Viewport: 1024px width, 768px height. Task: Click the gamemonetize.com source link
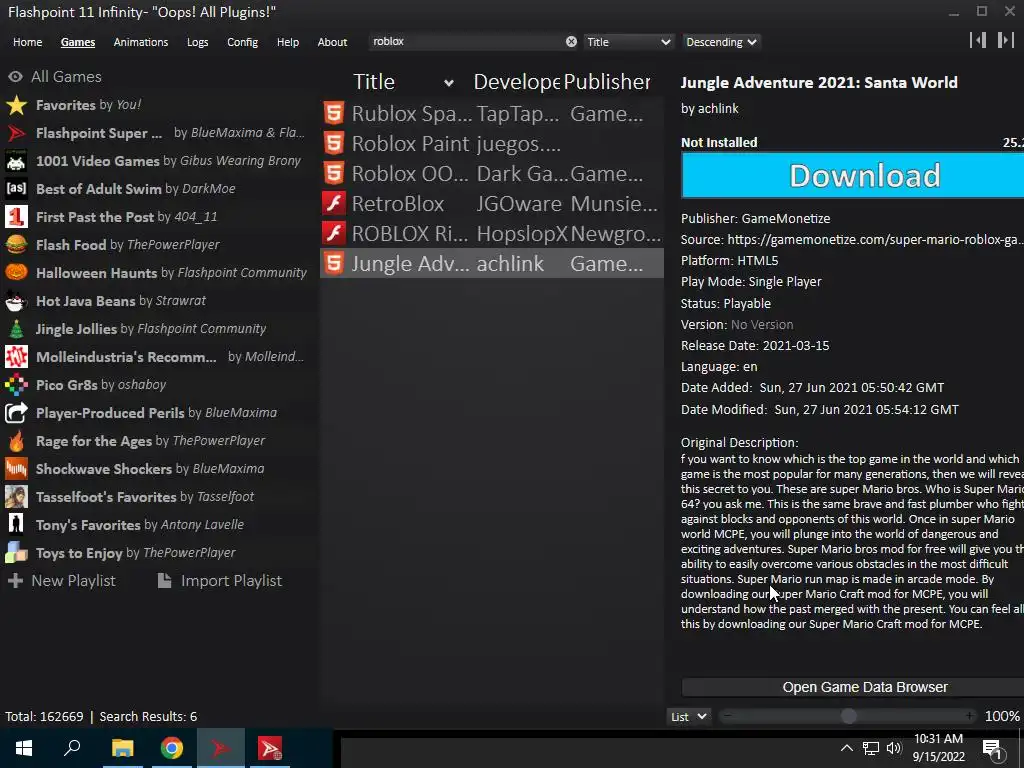point(875,240)
